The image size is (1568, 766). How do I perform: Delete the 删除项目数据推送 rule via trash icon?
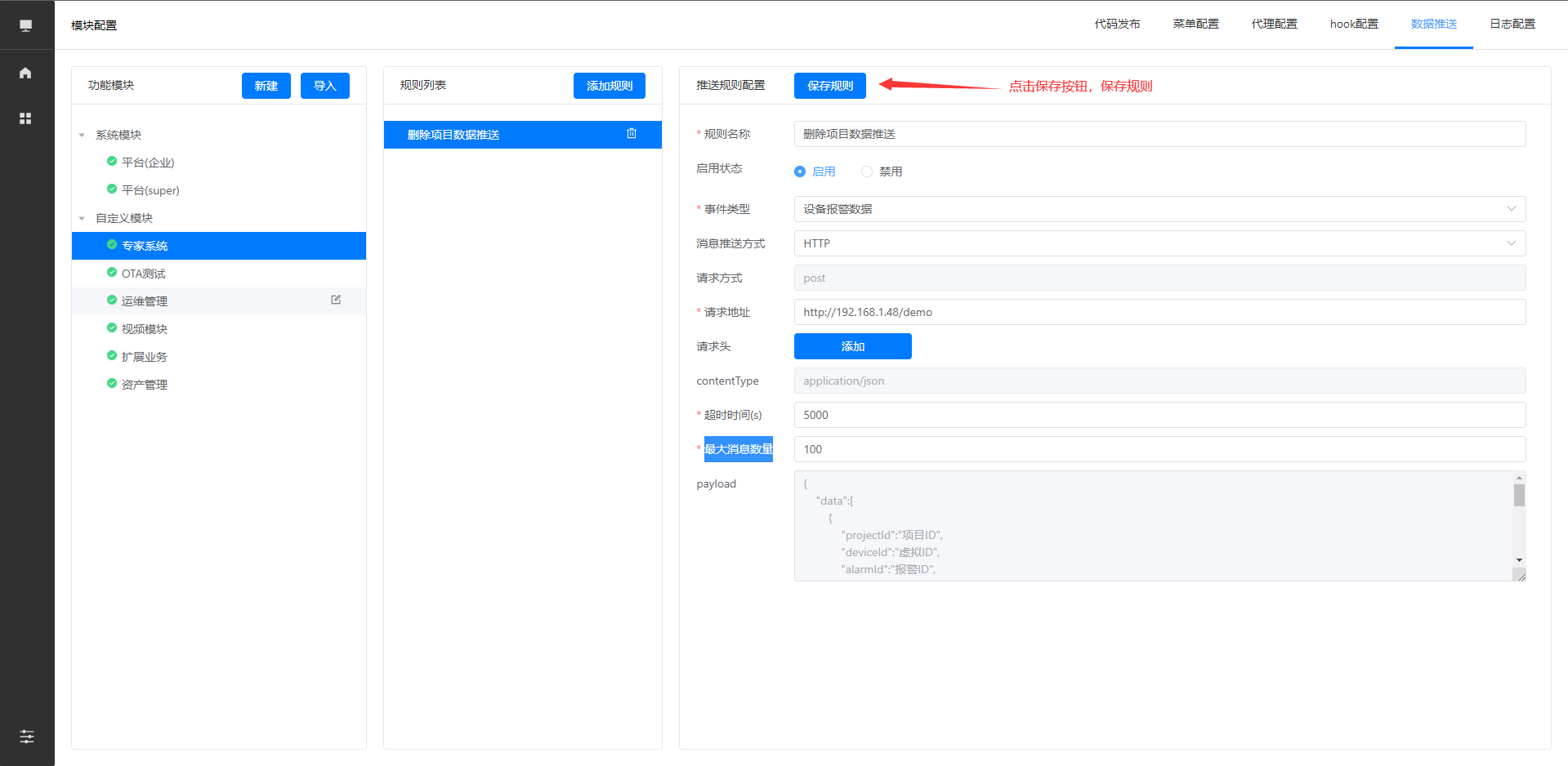(x=631, y=134)
